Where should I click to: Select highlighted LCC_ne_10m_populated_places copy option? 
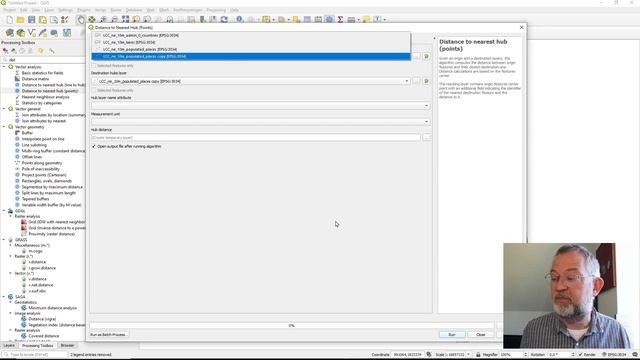pyautogui.click(x=251, y=56)
